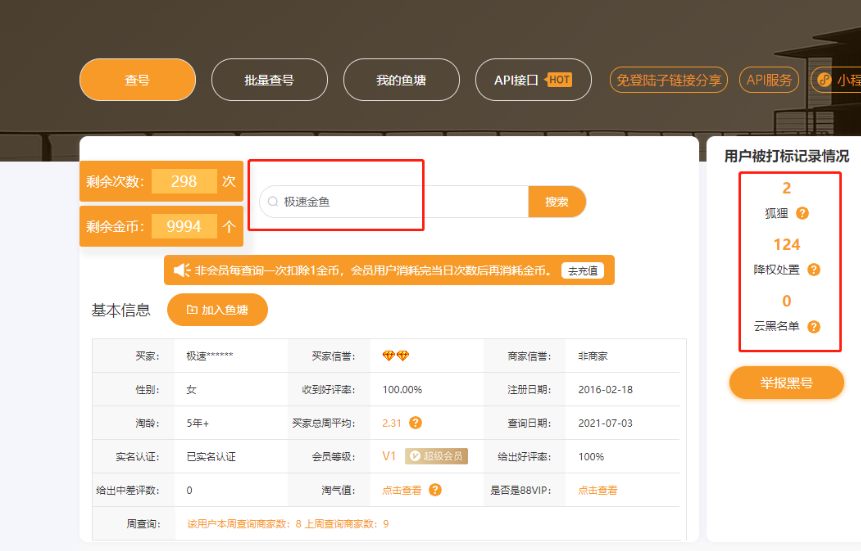861x551 pixels.
Task: Click the 搜索 button
Action: 557,202
